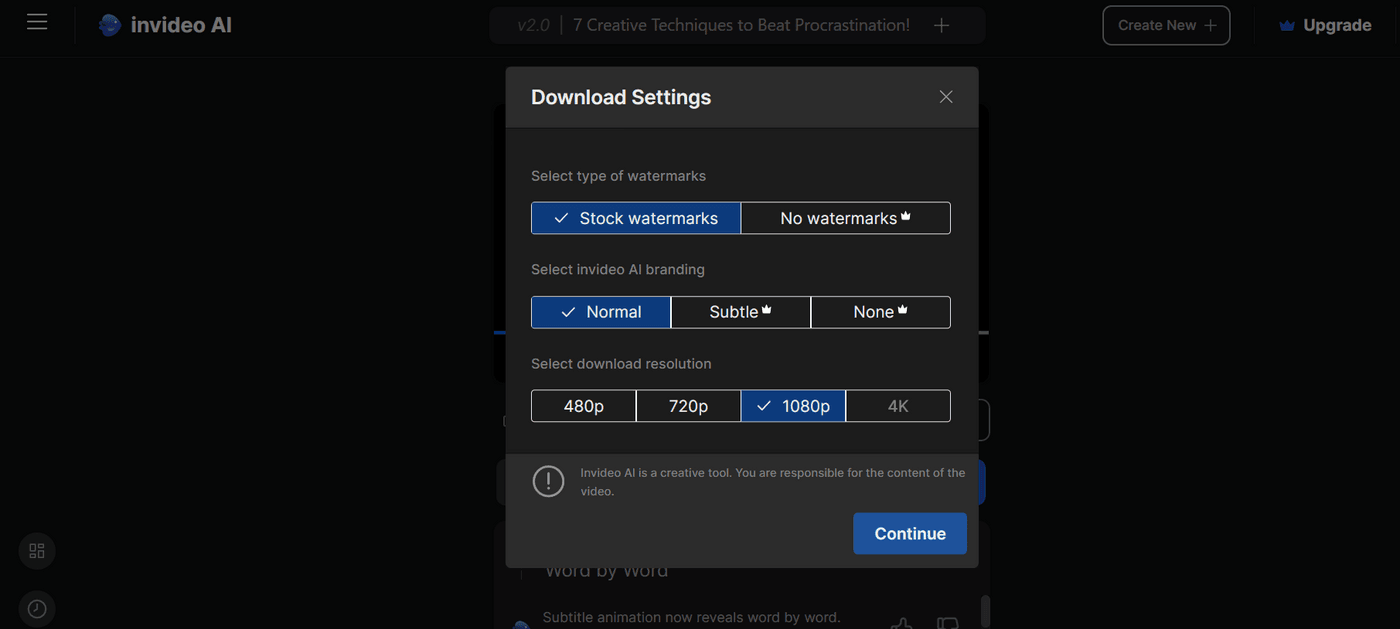Viewport: 1400px width, 629px height.
Task: Open the hamburger menu in top left
Action: coord(37,21)
